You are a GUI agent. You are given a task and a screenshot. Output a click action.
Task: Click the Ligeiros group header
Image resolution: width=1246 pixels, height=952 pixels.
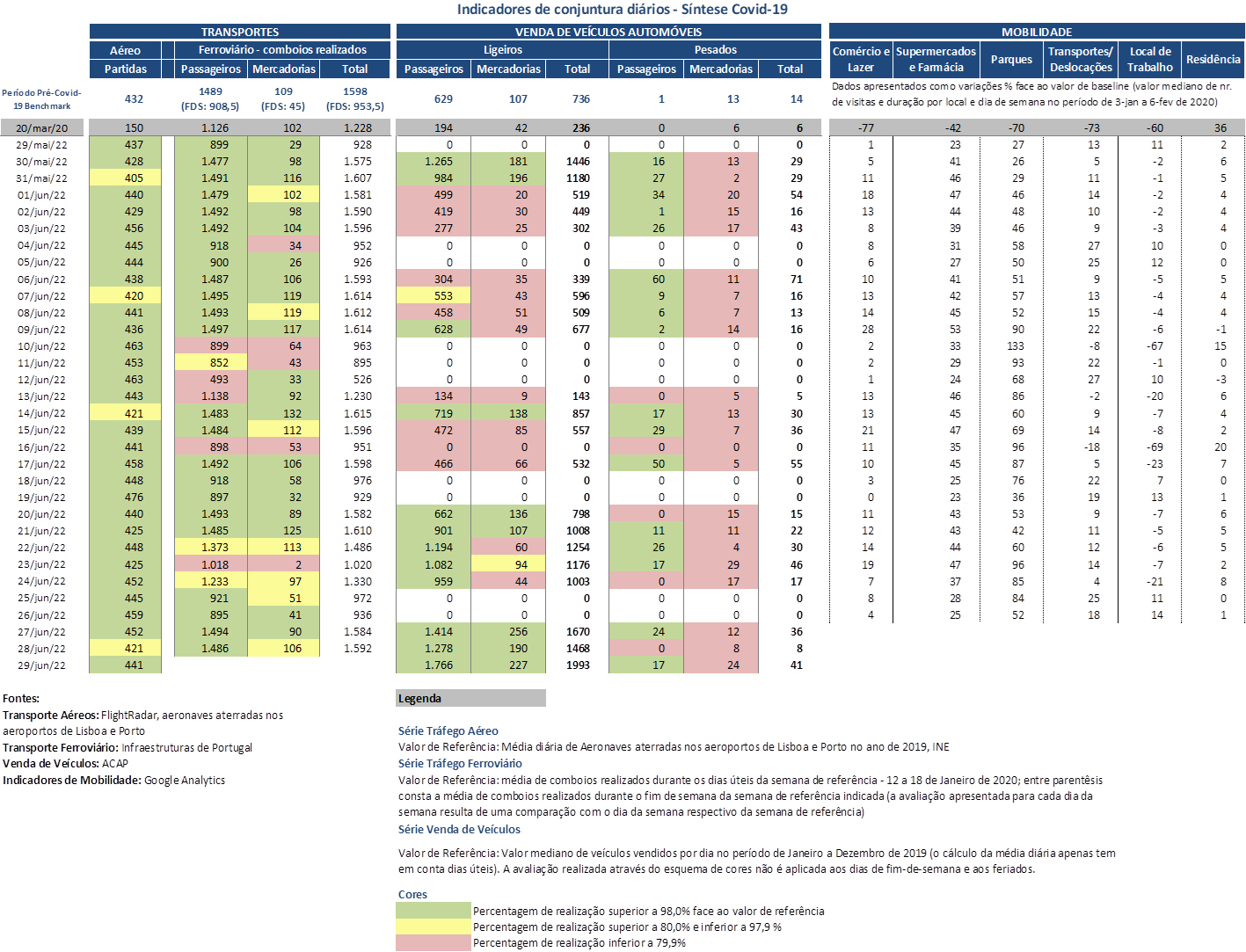pos(502,50)
